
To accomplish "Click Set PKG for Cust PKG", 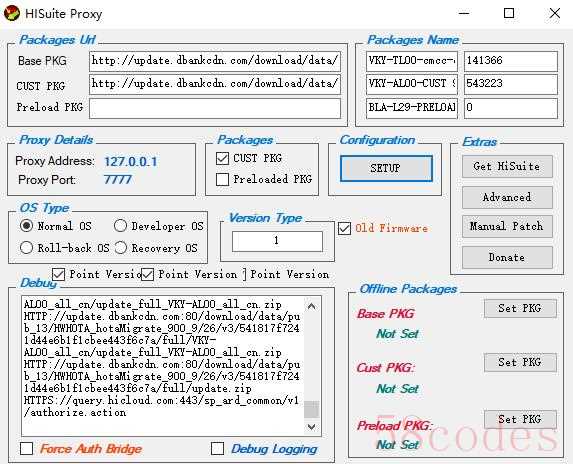I will [x=520, y=362].
